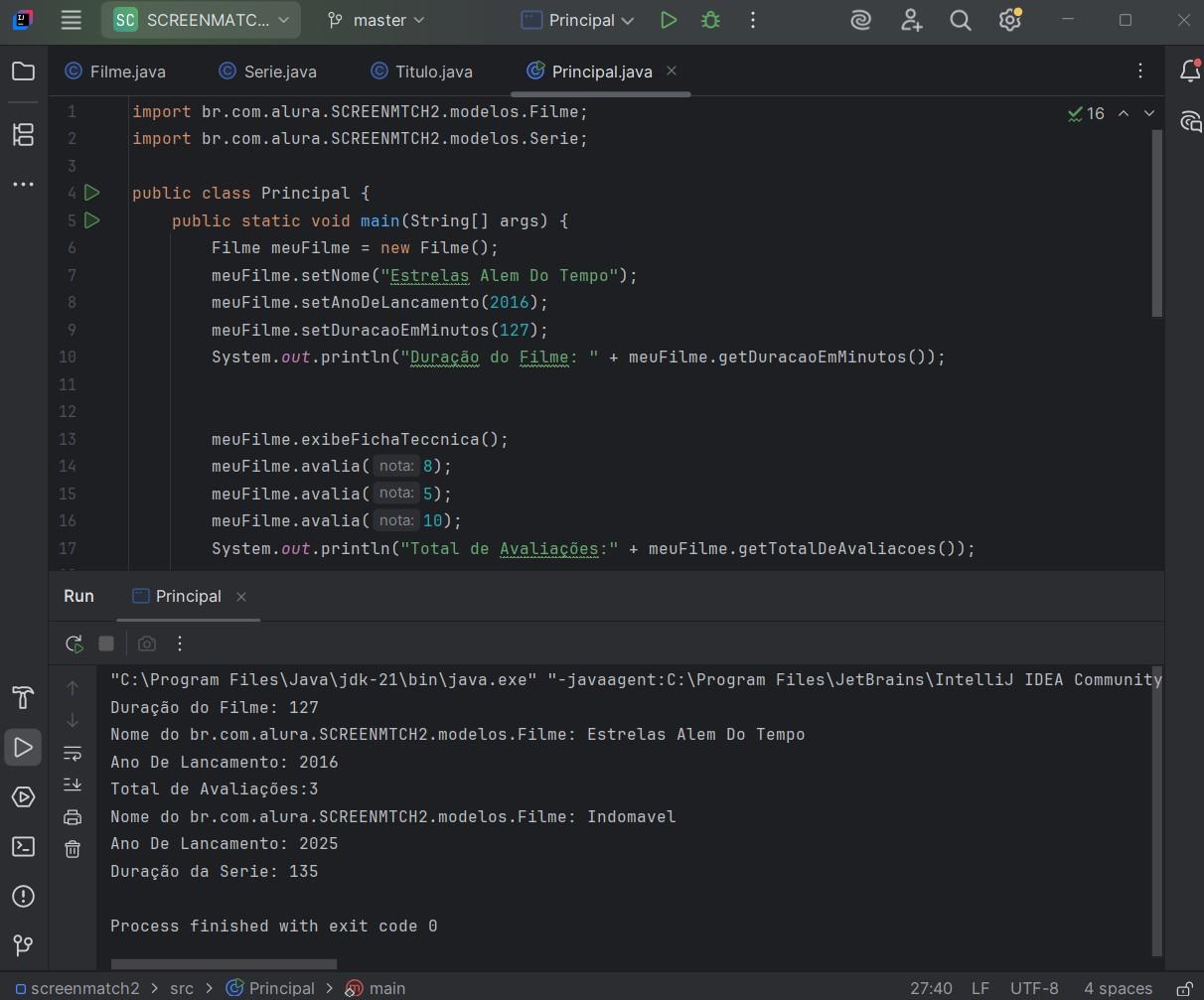Start debugging Principal with the bug icon
This screenshot has height=1000, width=1204.
click(x=710, y=20)
